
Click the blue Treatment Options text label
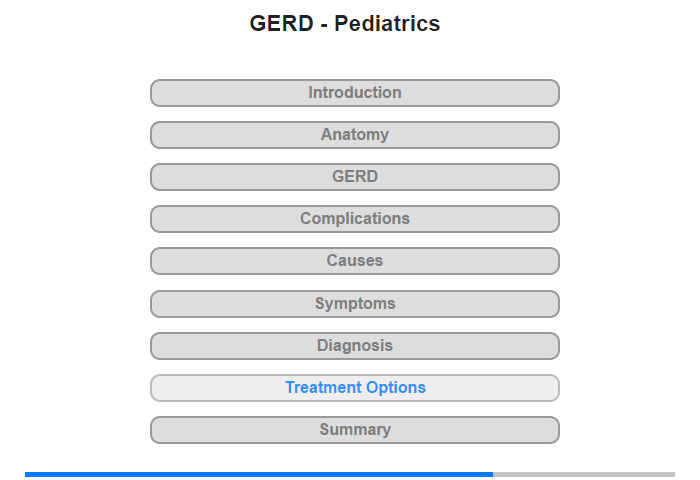coord(355,387)
